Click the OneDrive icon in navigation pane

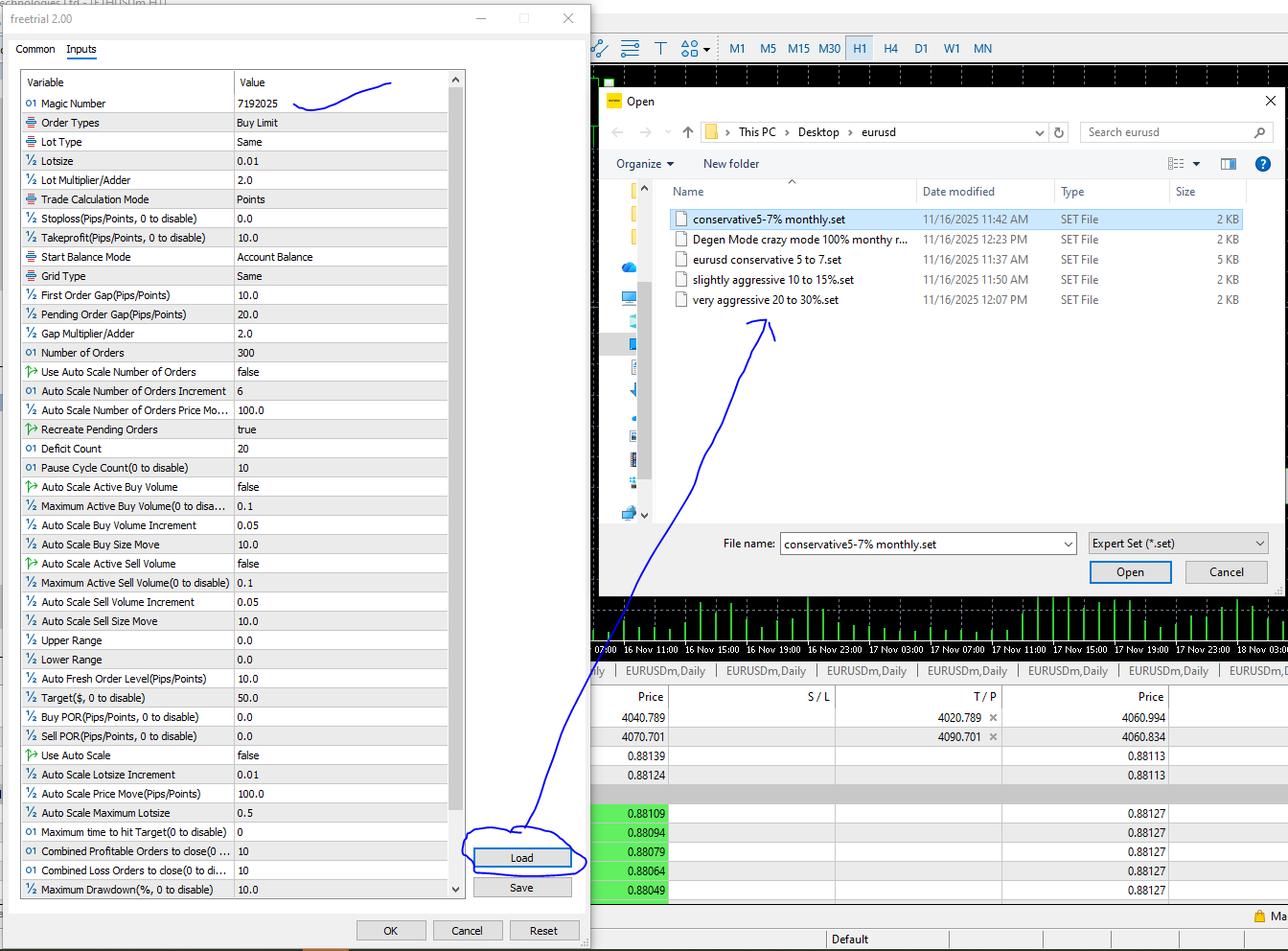629,267
